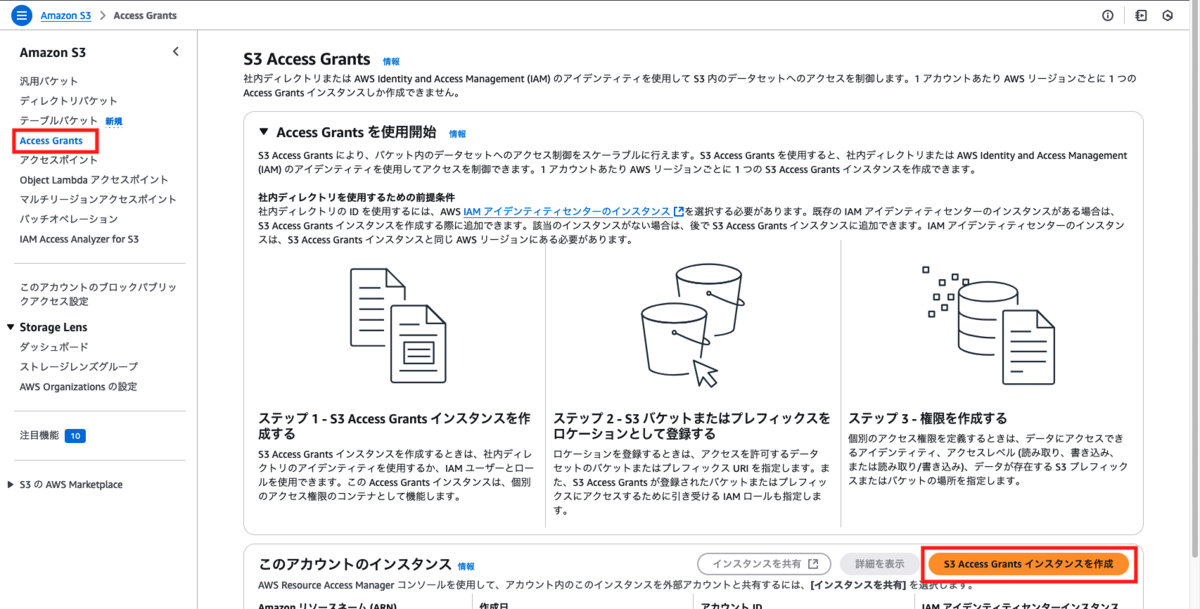Click the 社内ディレクトリを使用するための前提条件 heading
The height and width of the screenshot is (609, 1200).
pos(357,198)
